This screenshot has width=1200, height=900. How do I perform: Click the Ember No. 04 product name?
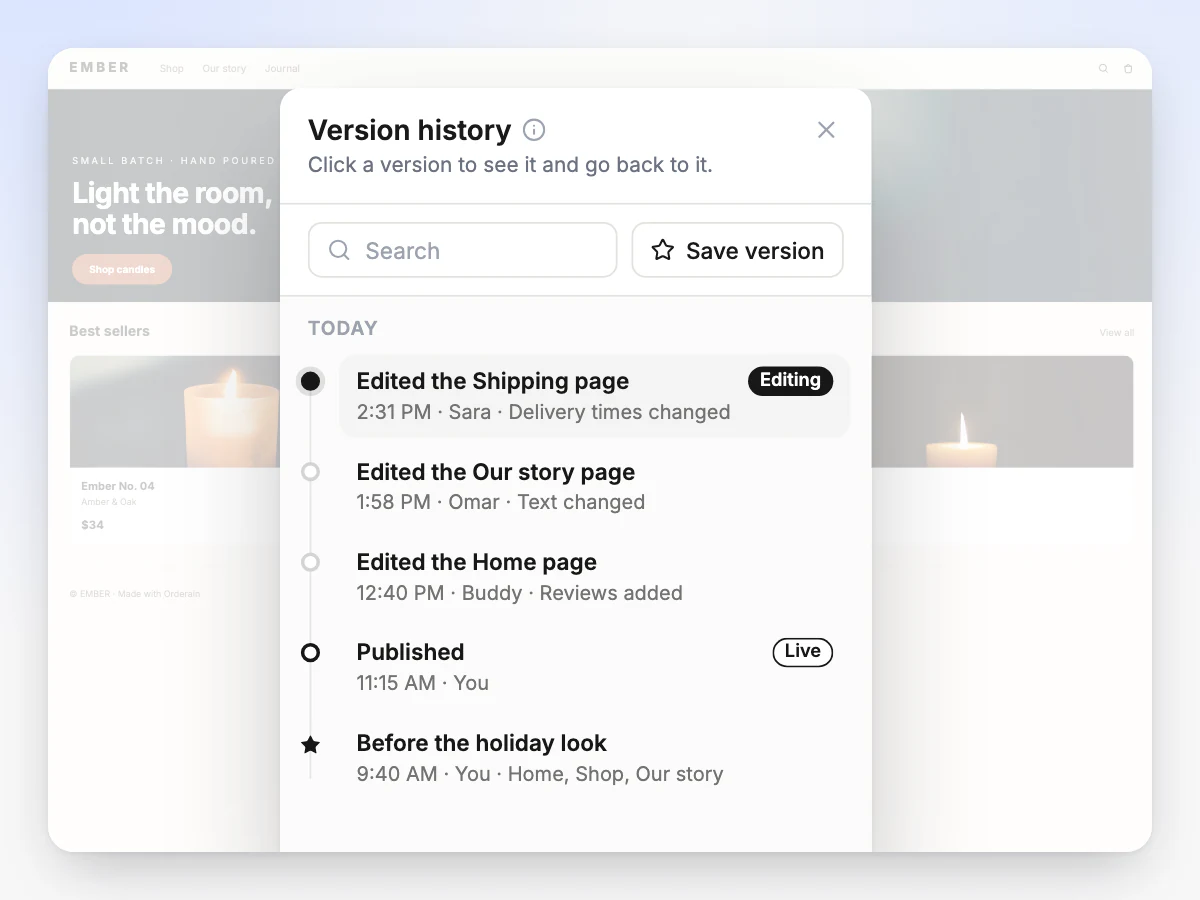pyautogui.click(x=118, y=486)
